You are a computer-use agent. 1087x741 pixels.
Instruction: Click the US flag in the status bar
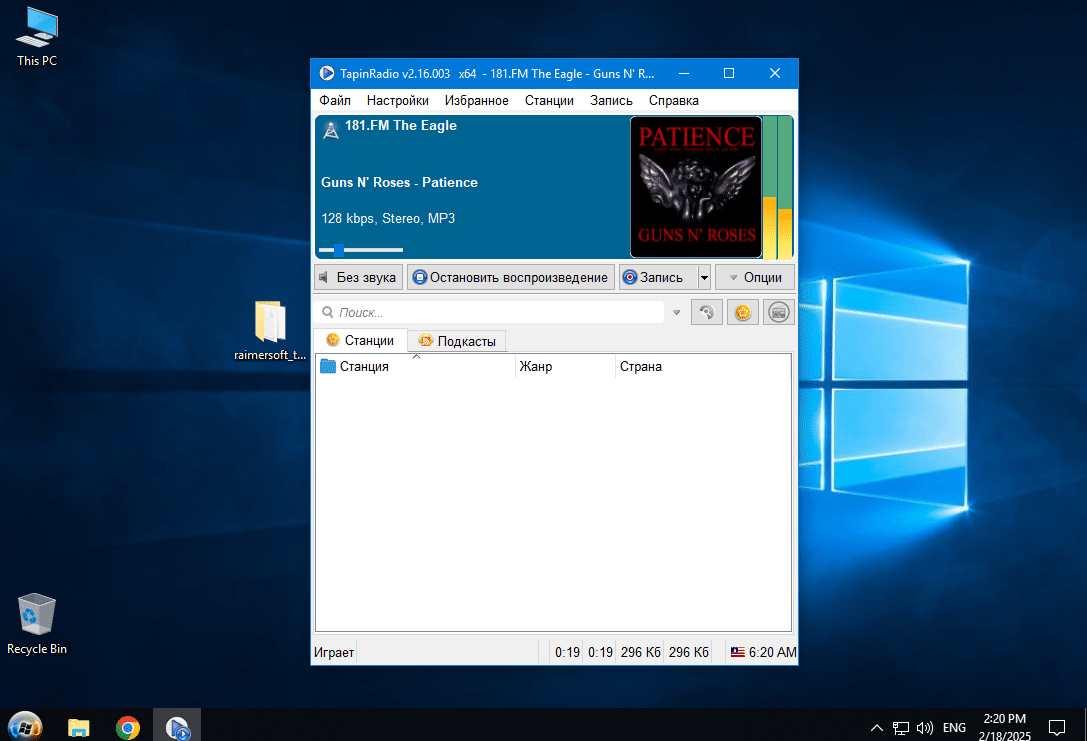pyautogui.click(x=738, y=652)
